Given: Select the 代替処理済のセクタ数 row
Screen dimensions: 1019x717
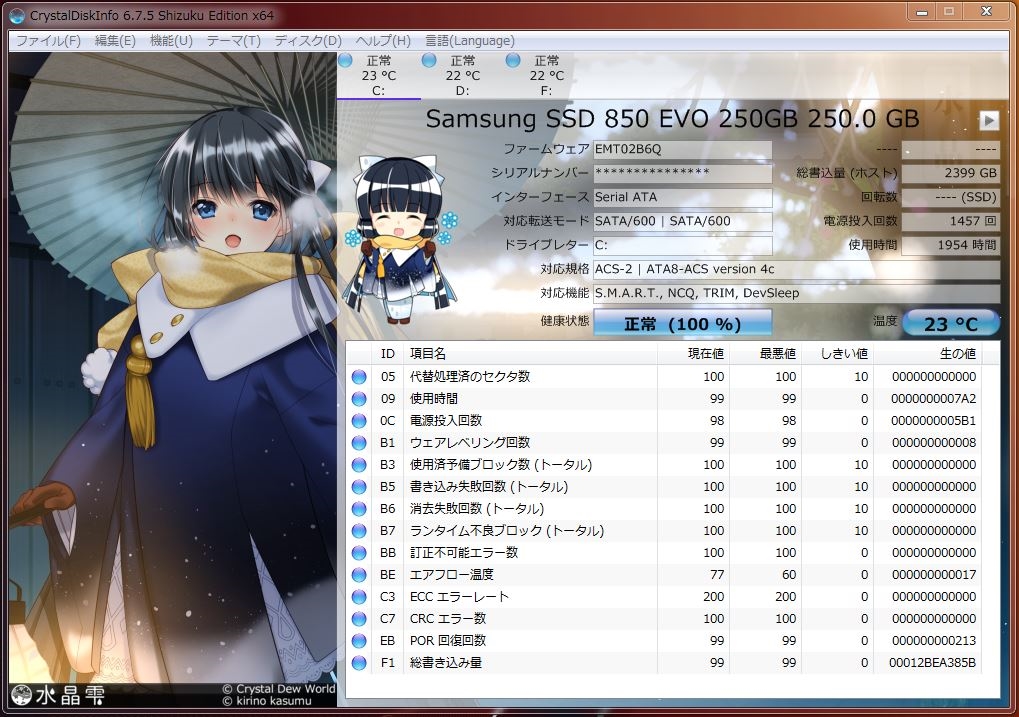Looking at the screenshot, I should click(x=664, y=376).
